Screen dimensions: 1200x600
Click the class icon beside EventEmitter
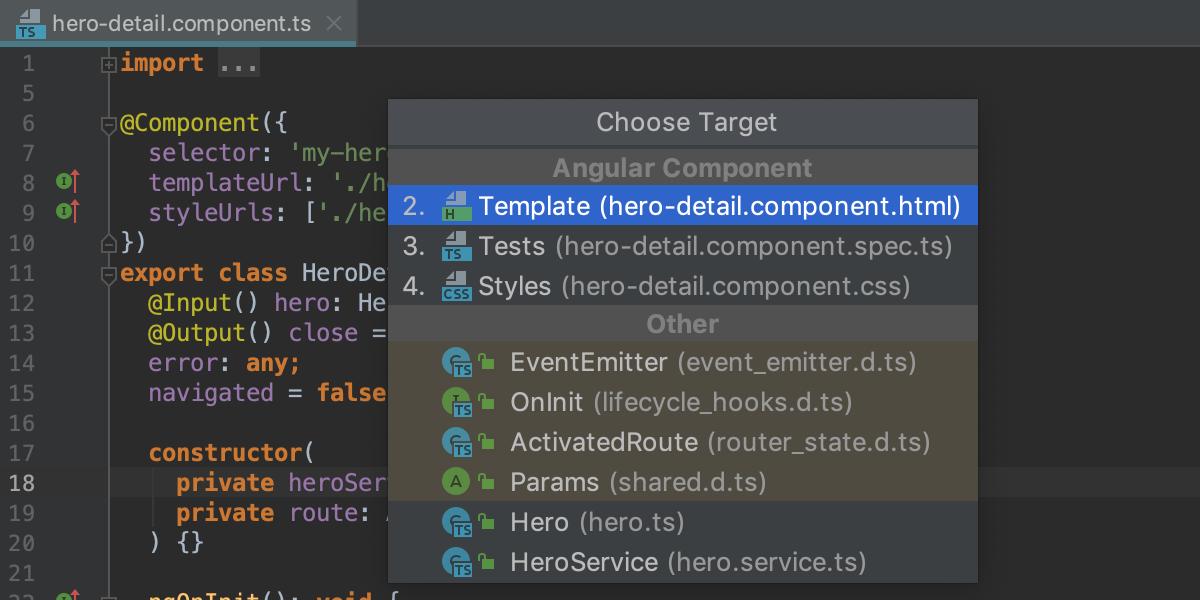click(x=456, y=362)
